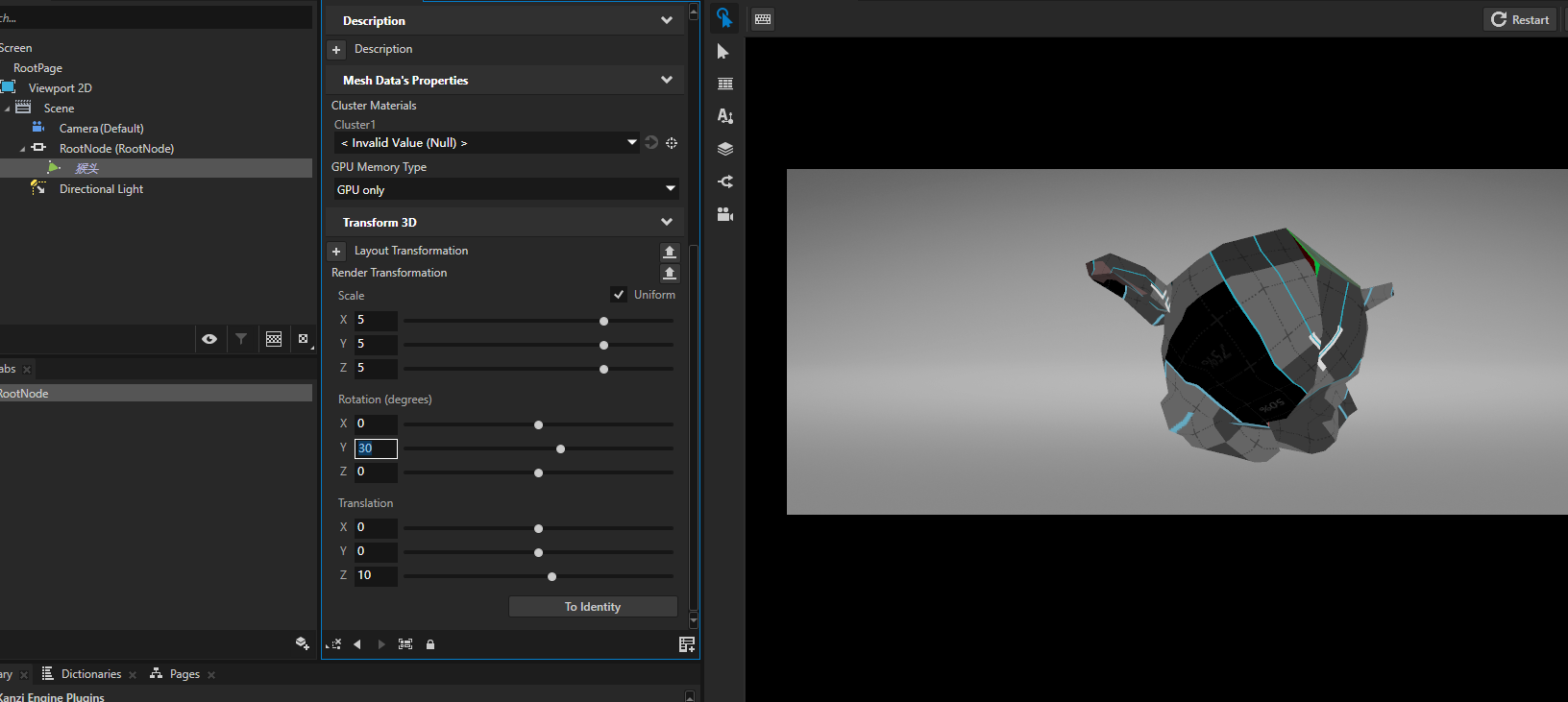Click the focus selection icon in Properties footer

click(405, 644)
